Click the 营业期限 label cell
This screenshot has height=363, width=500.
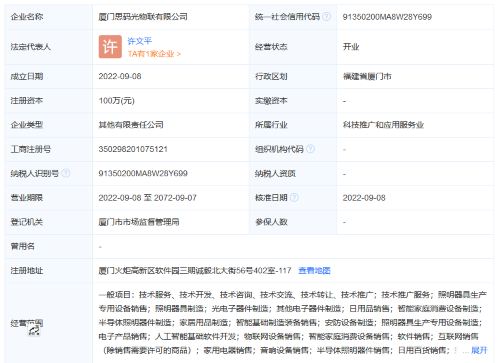click(49, 198)
